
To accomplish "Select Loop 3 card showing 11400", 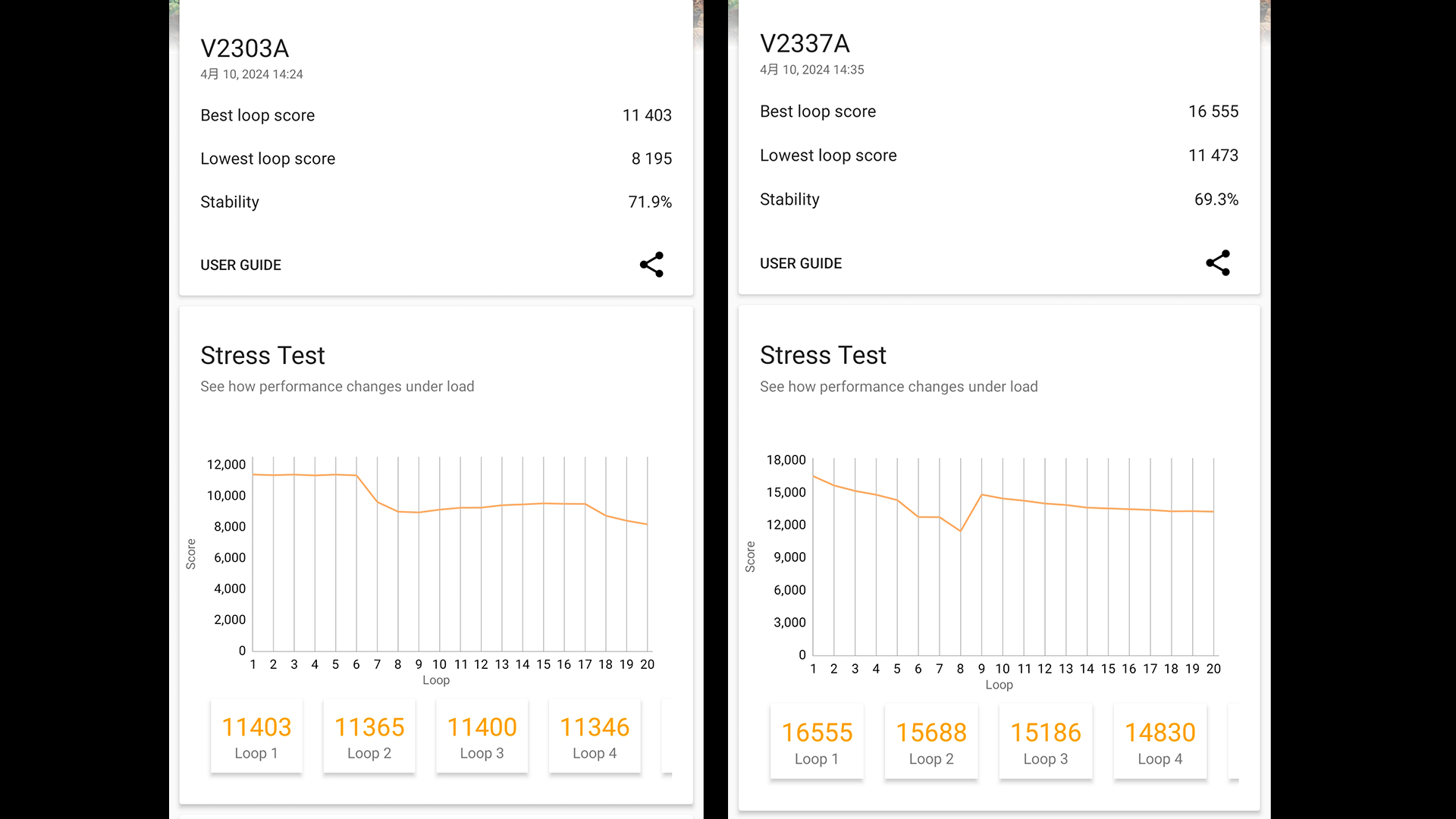I will point(482,736).
